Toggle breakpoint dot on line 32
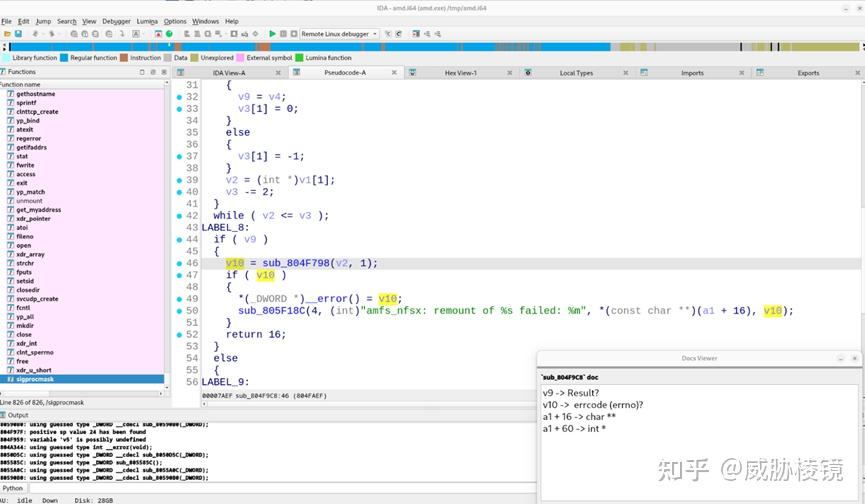Viewport: 865px width, 504px height. click(179, 97)
